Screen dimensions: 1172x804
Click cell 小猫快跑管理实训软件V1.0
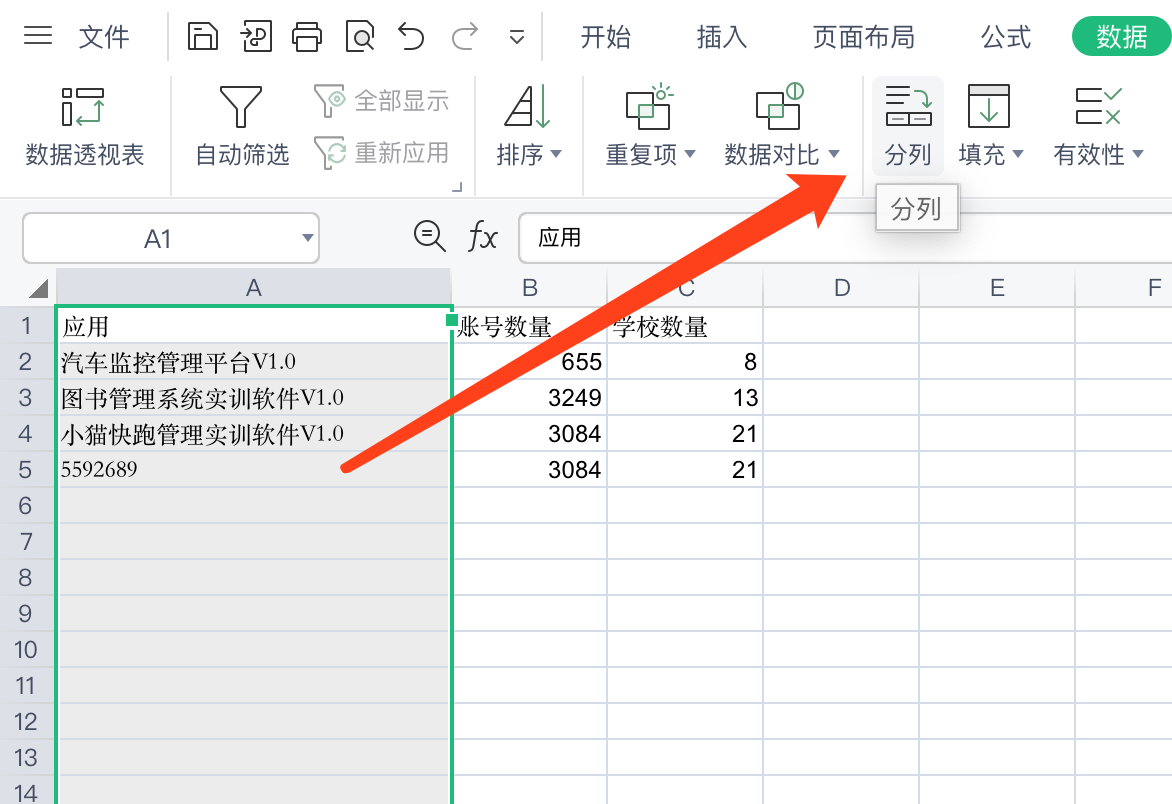(x=253, y=433)
